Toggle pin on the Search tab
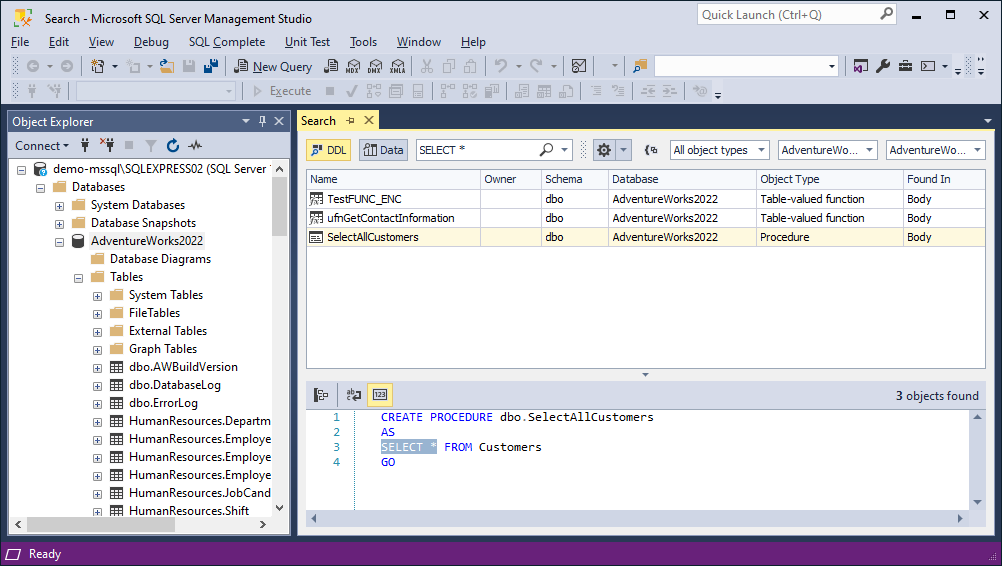1002x566 pixels. [350, 120]
